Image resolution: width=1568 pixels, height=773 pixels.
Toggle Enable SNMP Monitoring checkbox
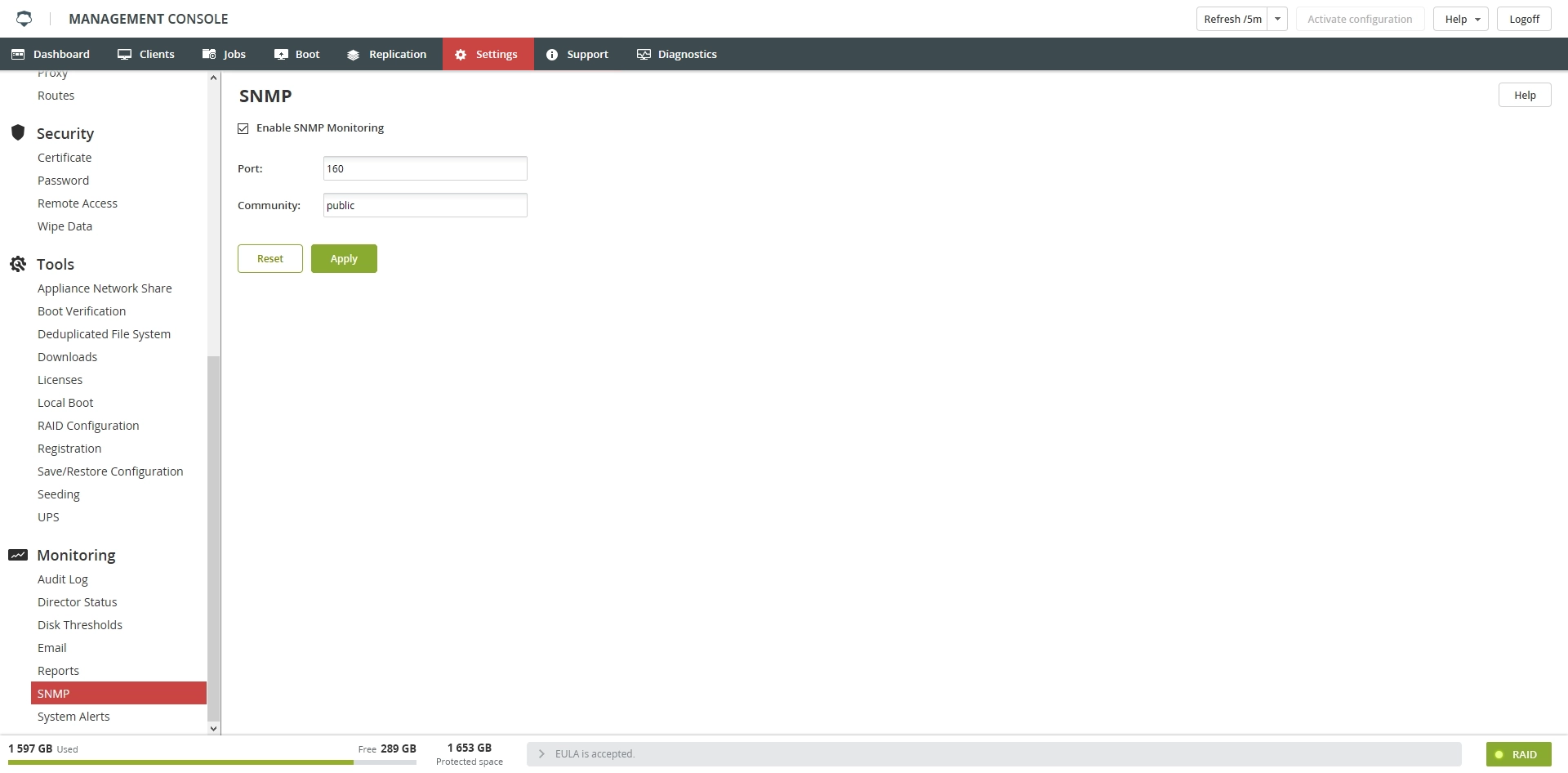tap(243, 128)
